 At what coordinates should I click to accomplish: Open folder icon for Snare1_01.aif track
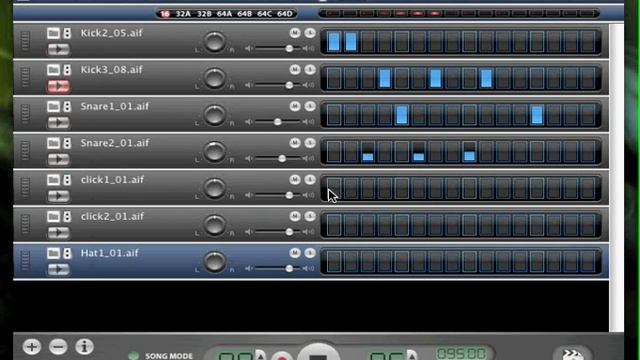pyautogui.click(x=53, y=107)
